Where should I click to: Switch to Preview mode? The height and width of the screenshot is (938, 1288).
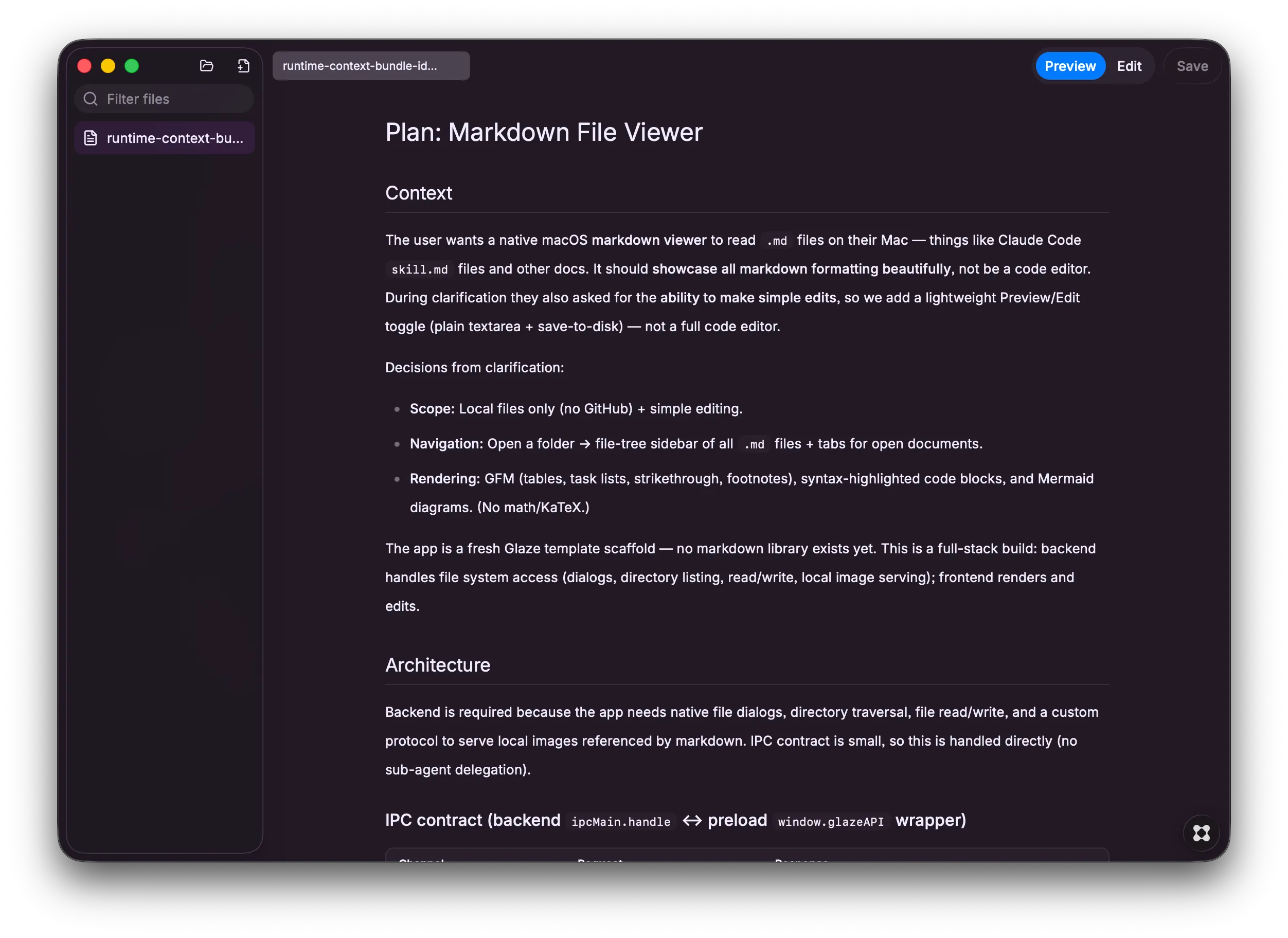point(1070,66)
